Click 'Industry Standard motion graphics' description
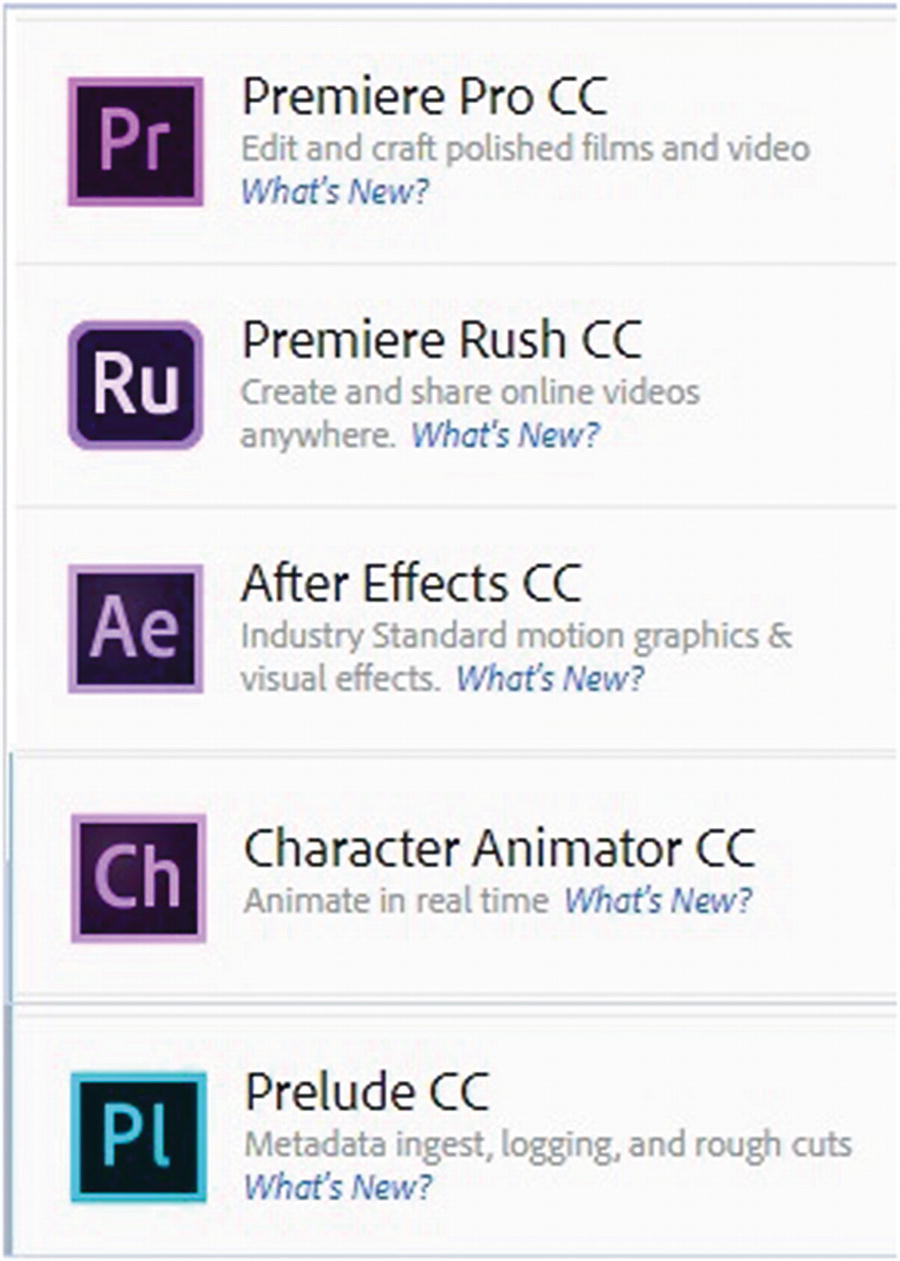The width and height of the screenshot is (900, 1261). 516,636
